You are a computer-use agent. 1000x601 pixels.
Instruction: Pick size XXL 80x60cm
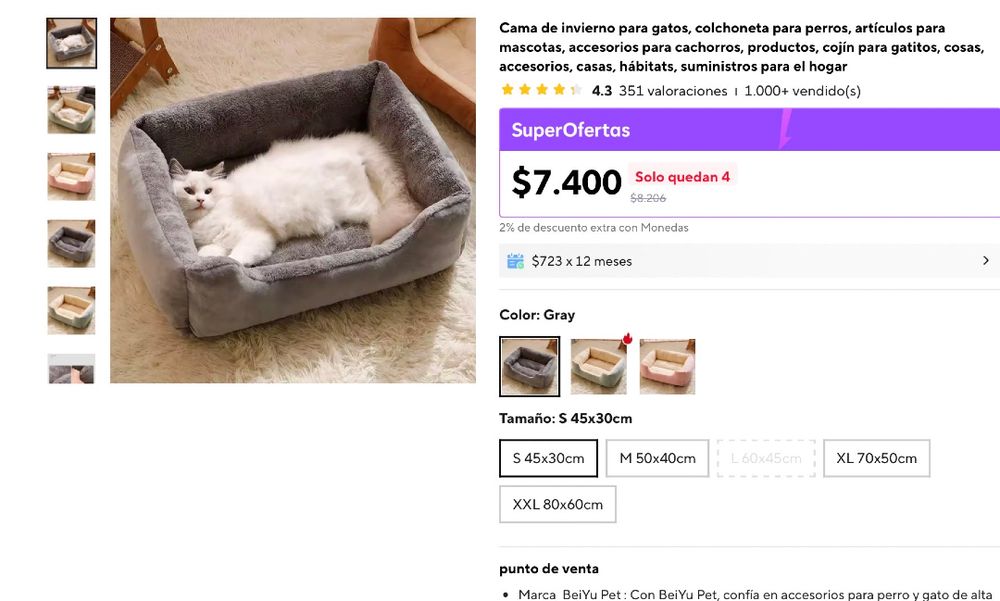pos(557,504)
